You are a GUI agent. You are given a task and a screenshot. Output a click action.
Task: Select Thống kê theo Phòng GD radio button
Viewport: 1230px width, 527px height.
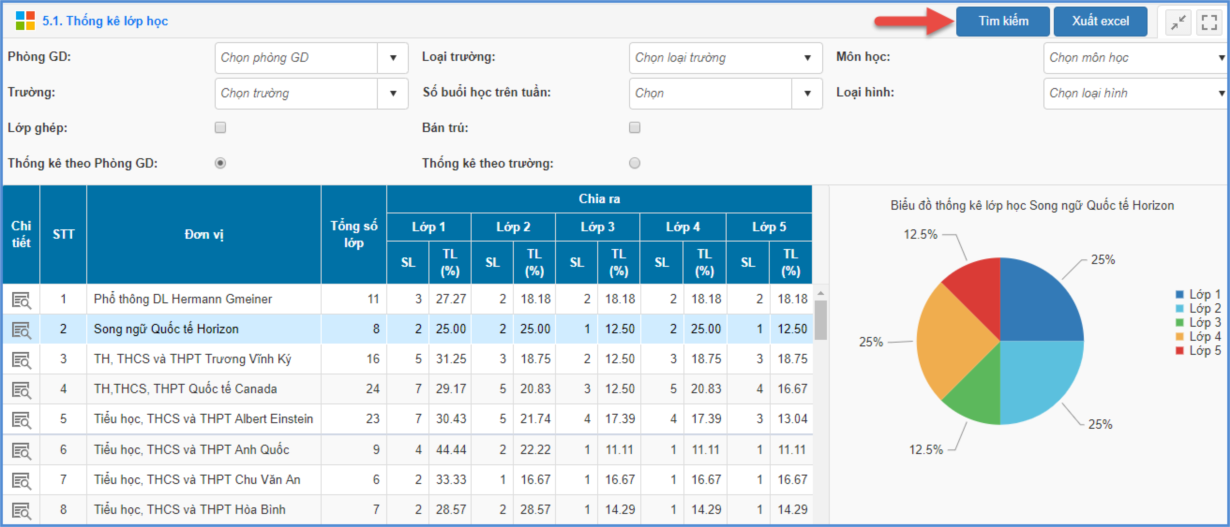coord(221,164)
